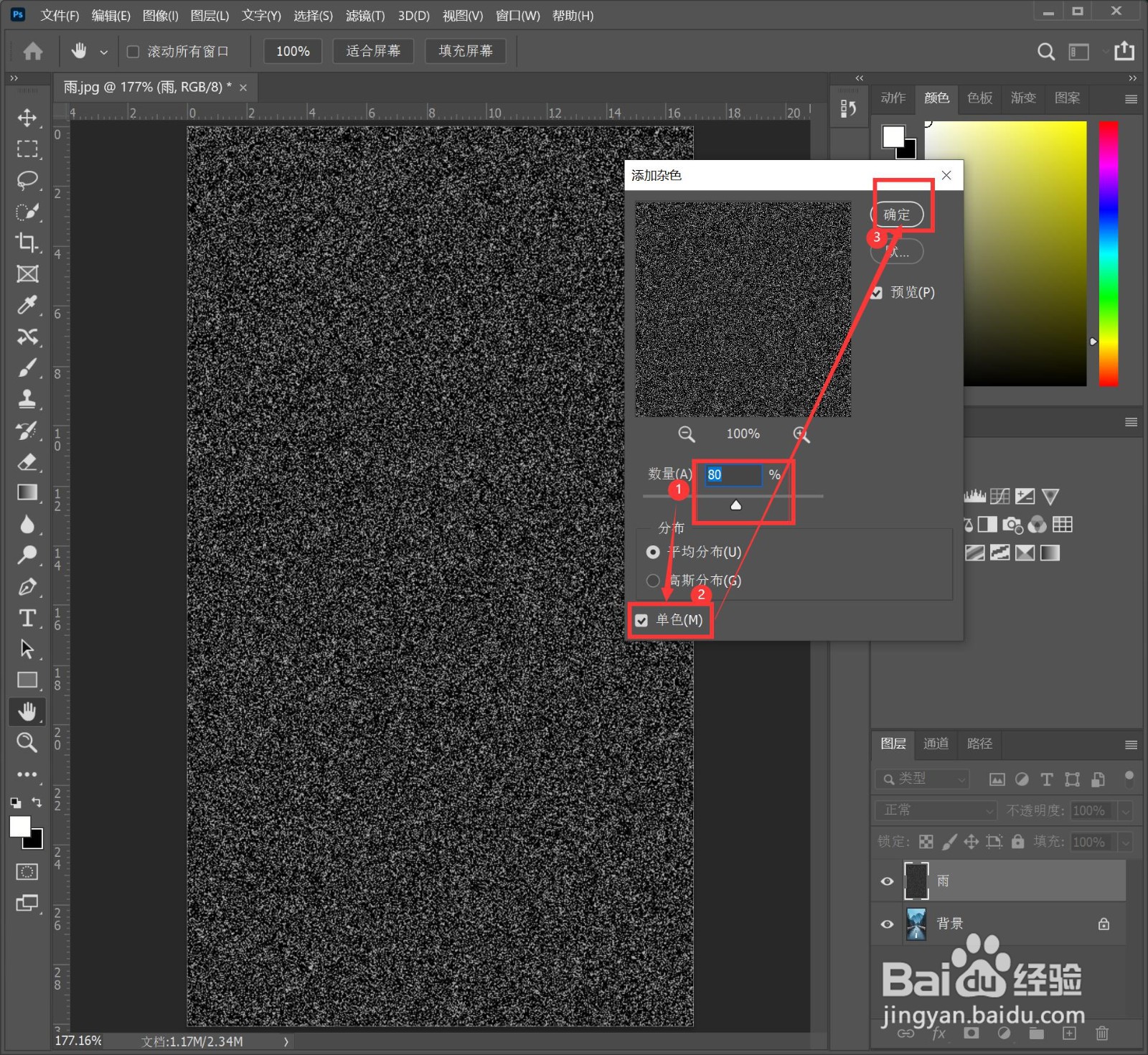Close the 雨.jpg document tab

click(243, 88)
